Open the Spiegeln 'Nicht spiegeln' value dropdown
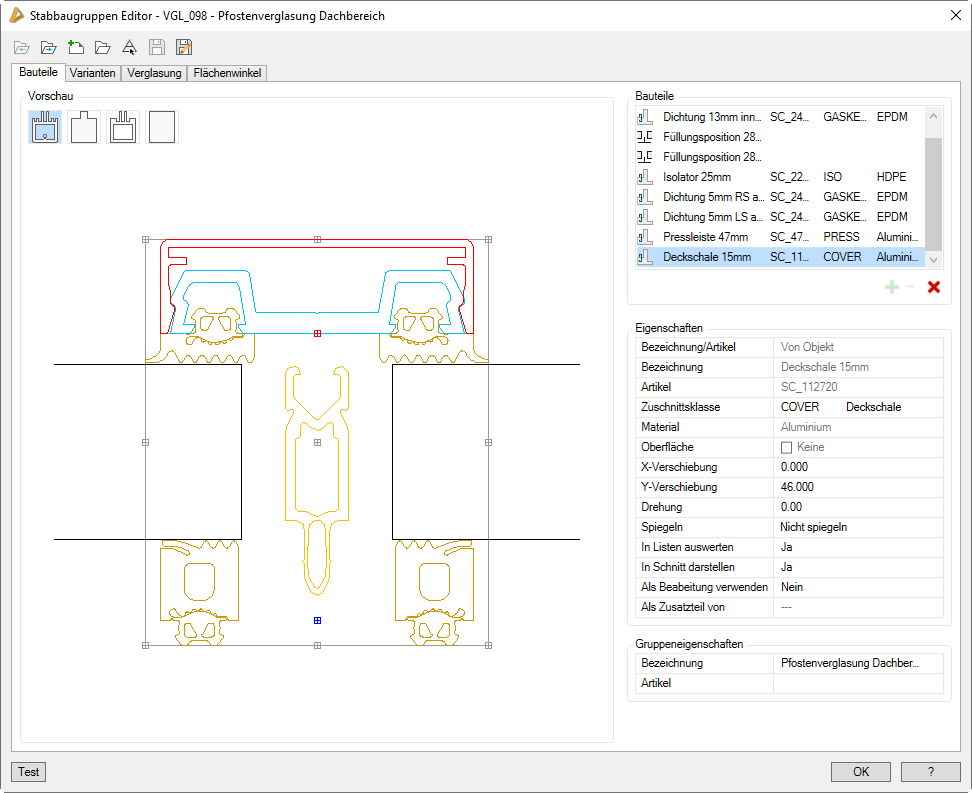 859,527
